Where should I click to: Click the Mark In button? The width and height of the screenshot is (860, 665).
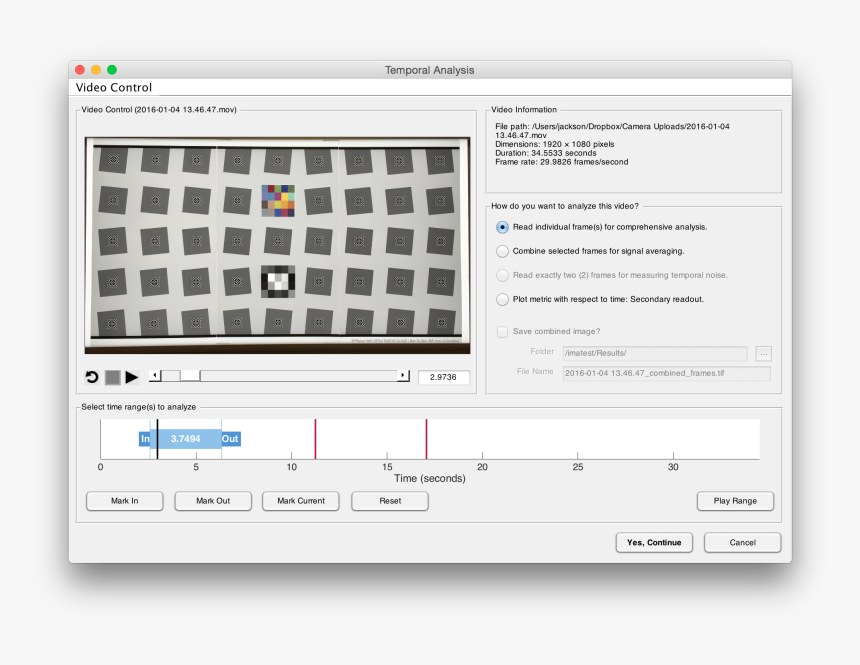[125, 501]
